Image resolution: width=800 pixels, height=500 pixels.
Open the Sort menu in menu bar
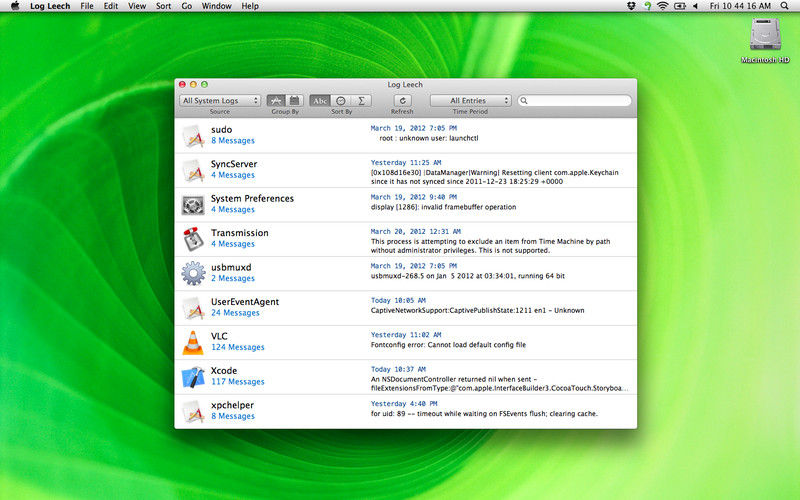[x=162, y=6]
